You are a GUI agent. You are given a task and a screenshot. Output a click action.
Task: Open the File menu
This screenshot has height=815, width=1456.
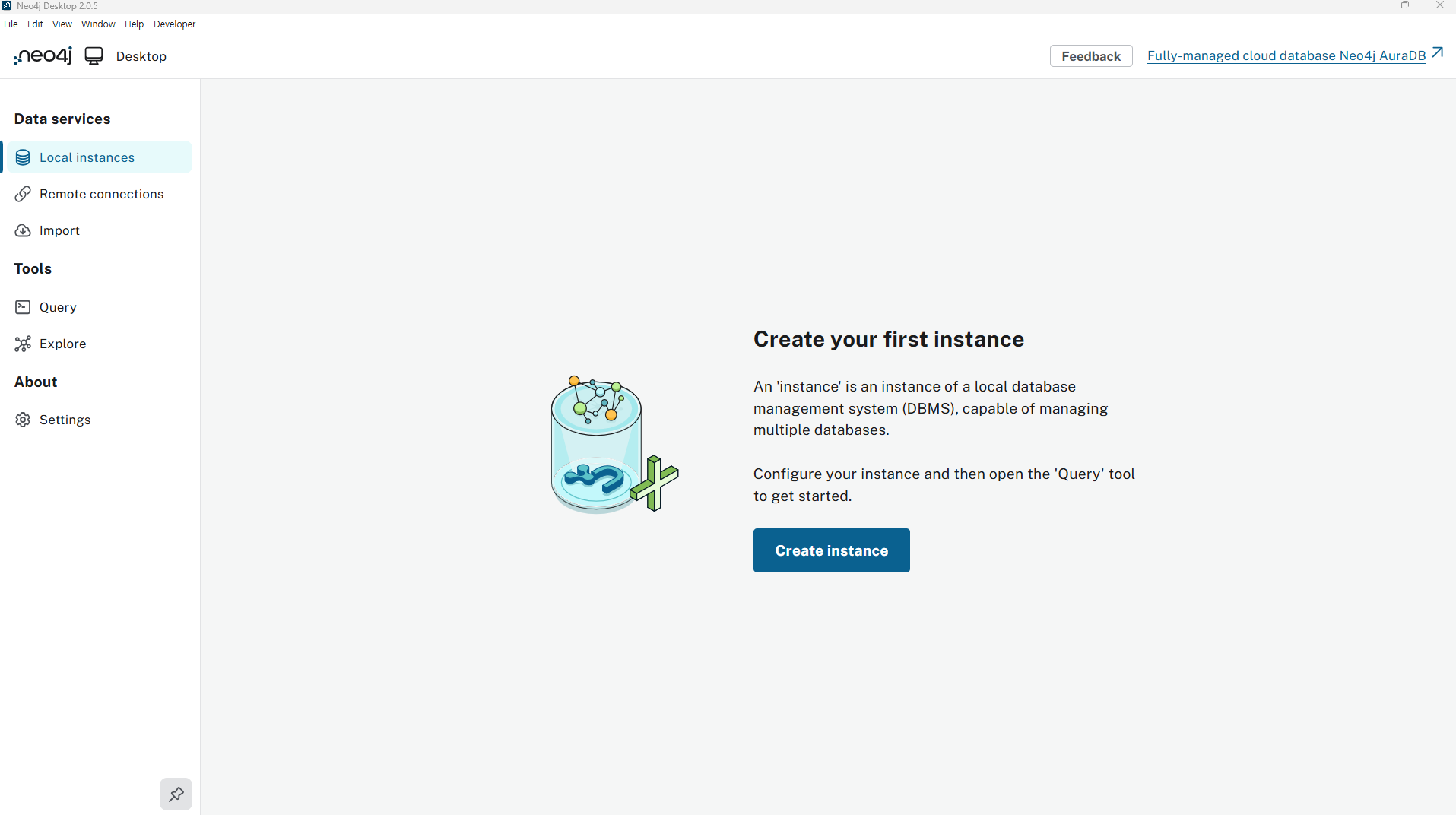tap(11, 24)
